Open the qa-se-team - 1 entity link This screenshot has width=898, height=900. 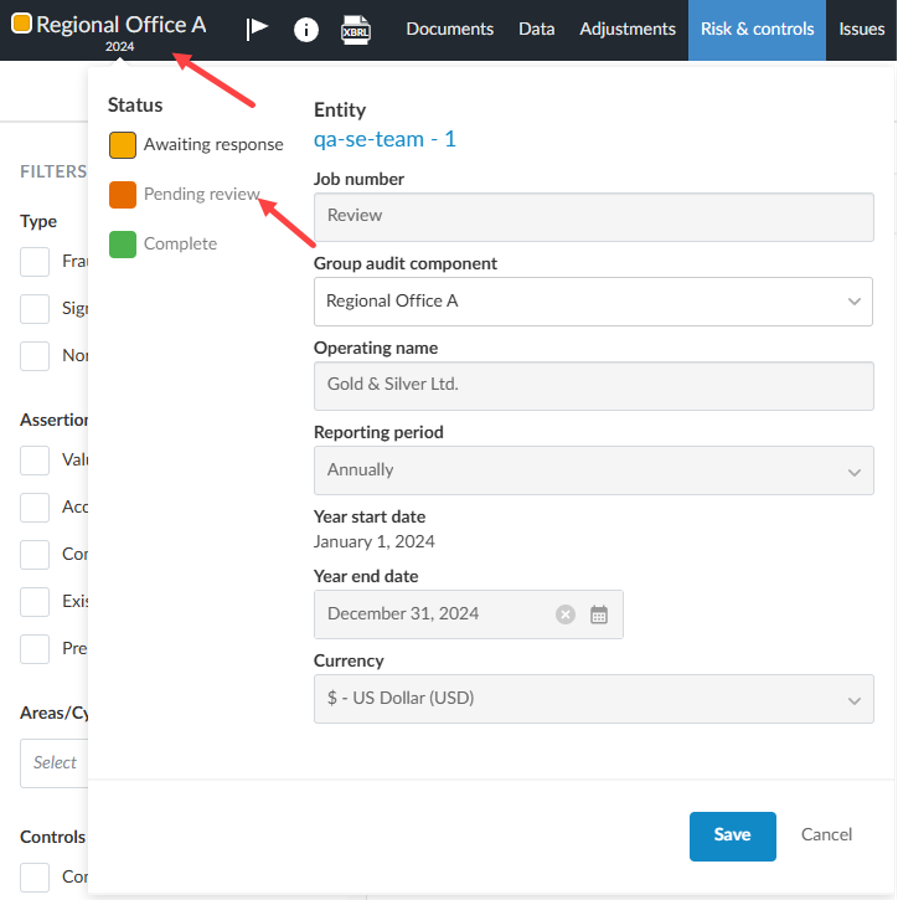pyautogui.click(x=385, y=139)
